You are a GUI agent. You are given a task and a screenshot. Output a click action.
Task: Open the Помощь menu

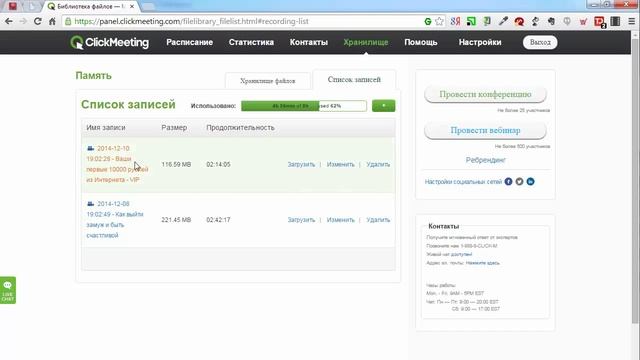pos(421,42)
